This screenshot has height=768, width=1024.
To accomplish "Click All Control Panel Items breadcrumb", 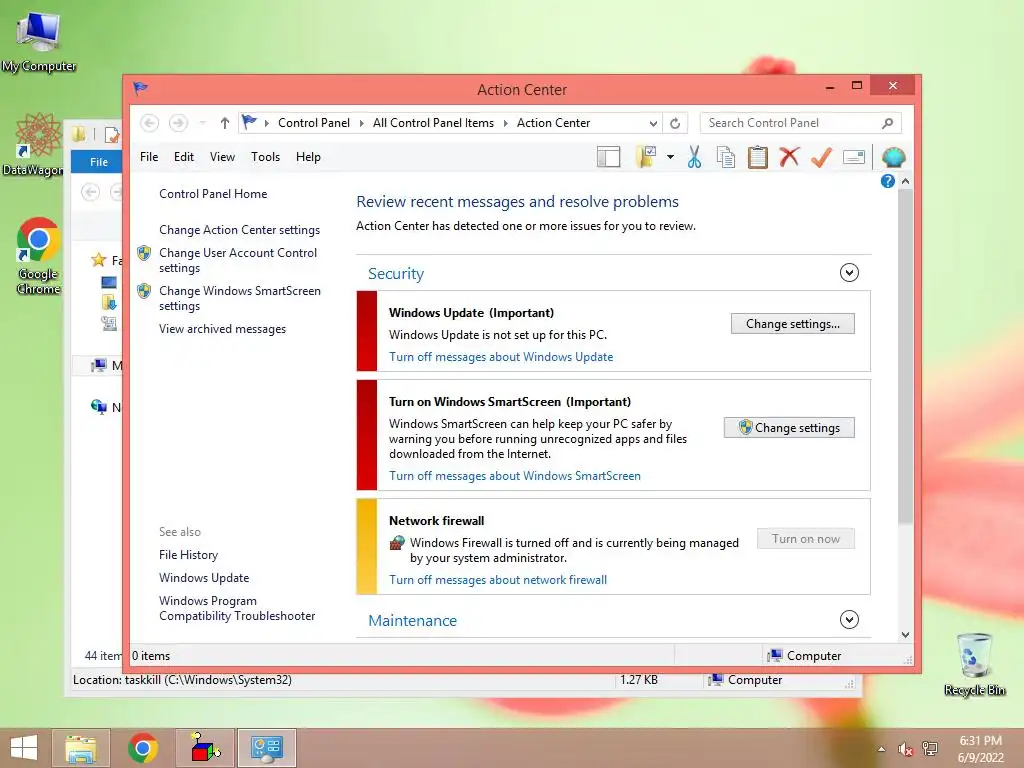I will tap(433, 123).
